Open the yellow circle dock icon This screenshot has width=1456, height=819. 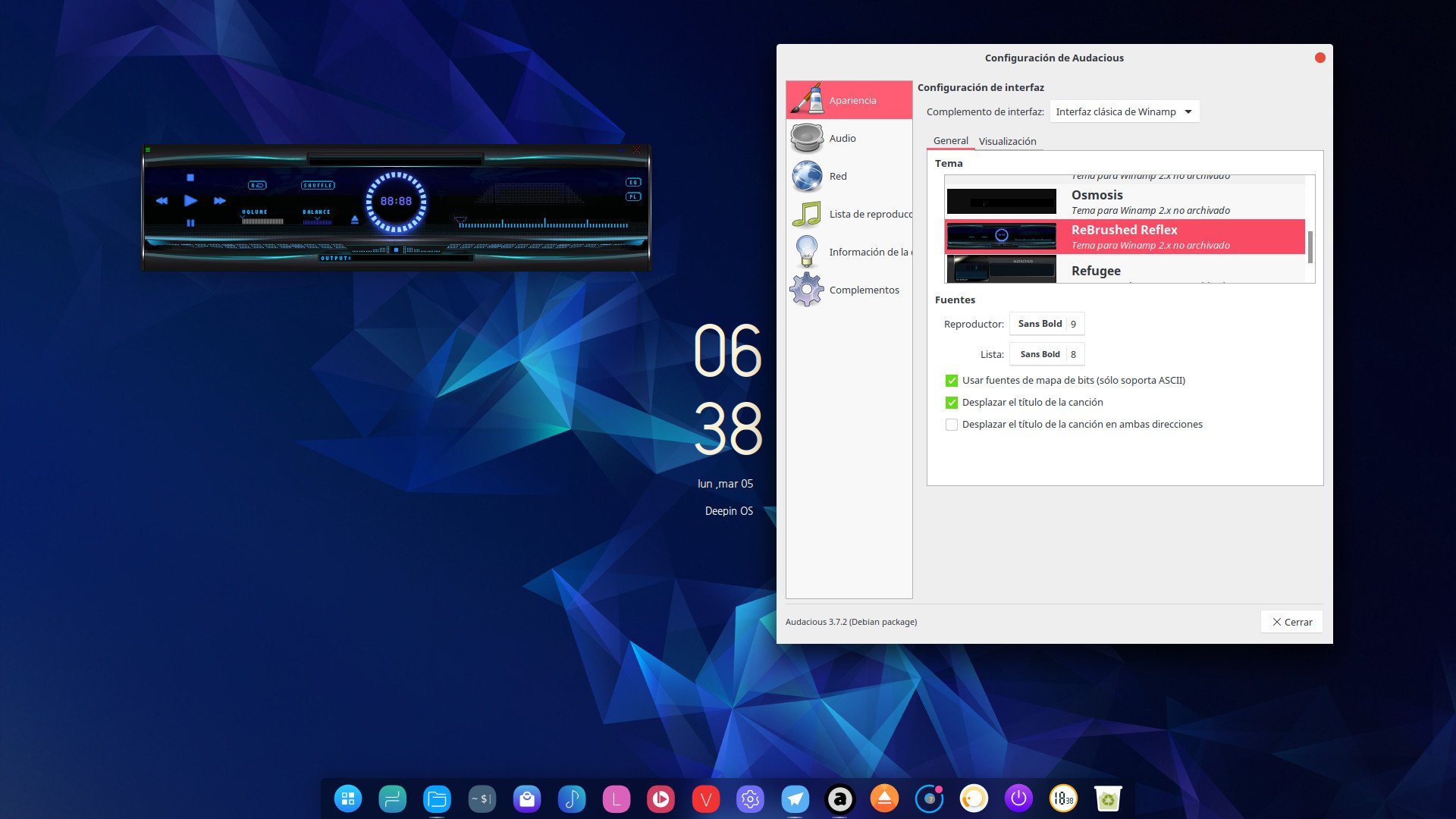[974, 798]
